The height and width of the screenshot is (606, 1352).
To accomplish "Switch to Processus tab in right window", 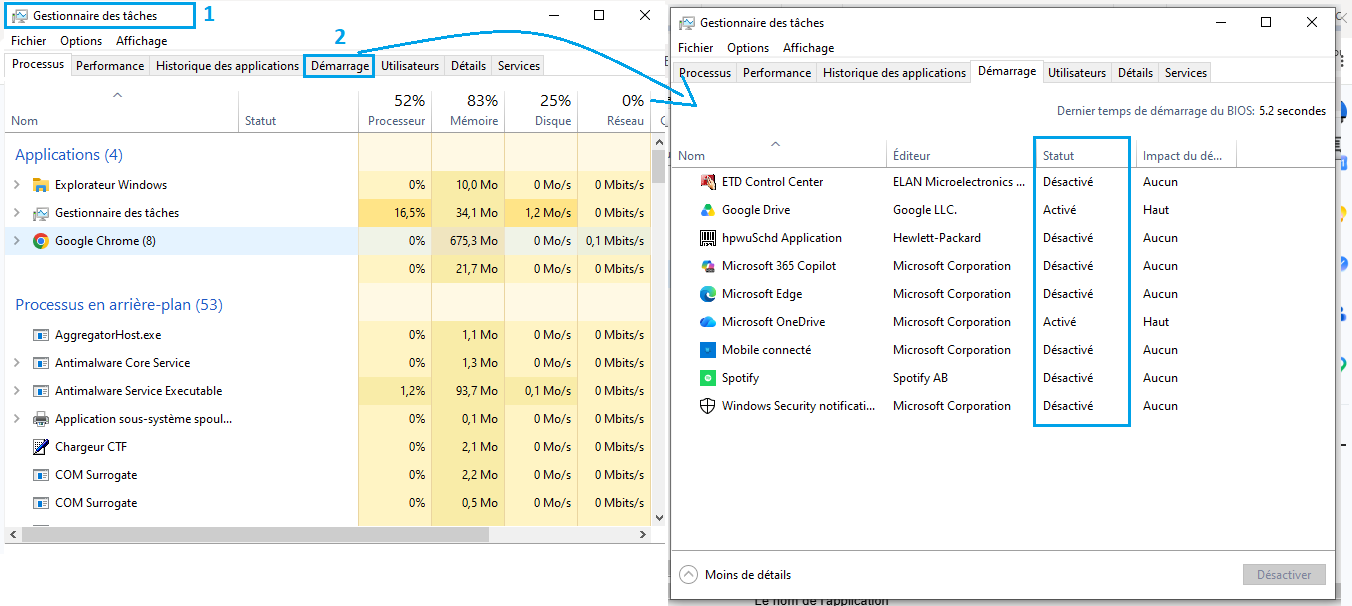I will click(705, 73).
